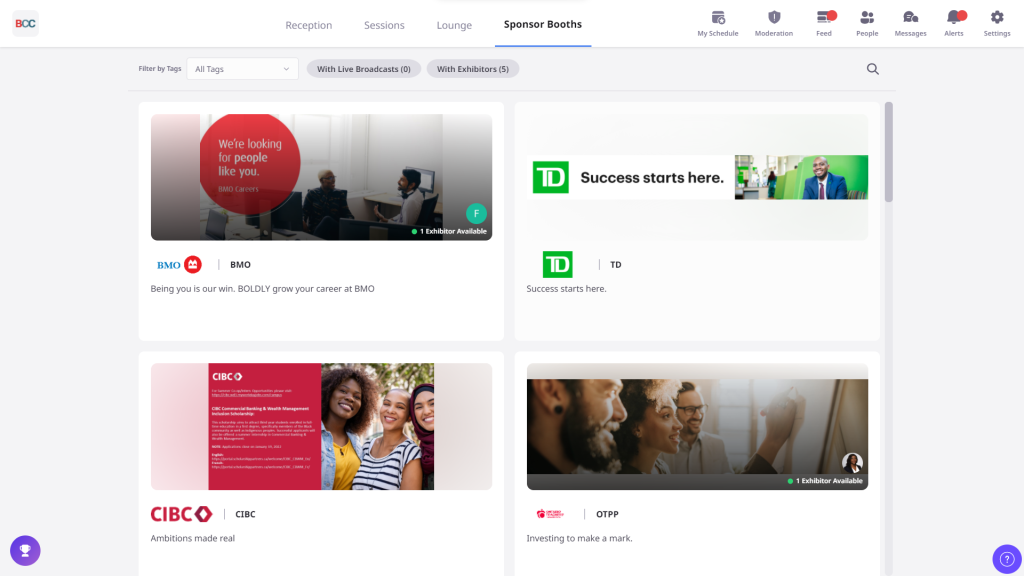Click the BMO booth name text

tap(240, 264)
